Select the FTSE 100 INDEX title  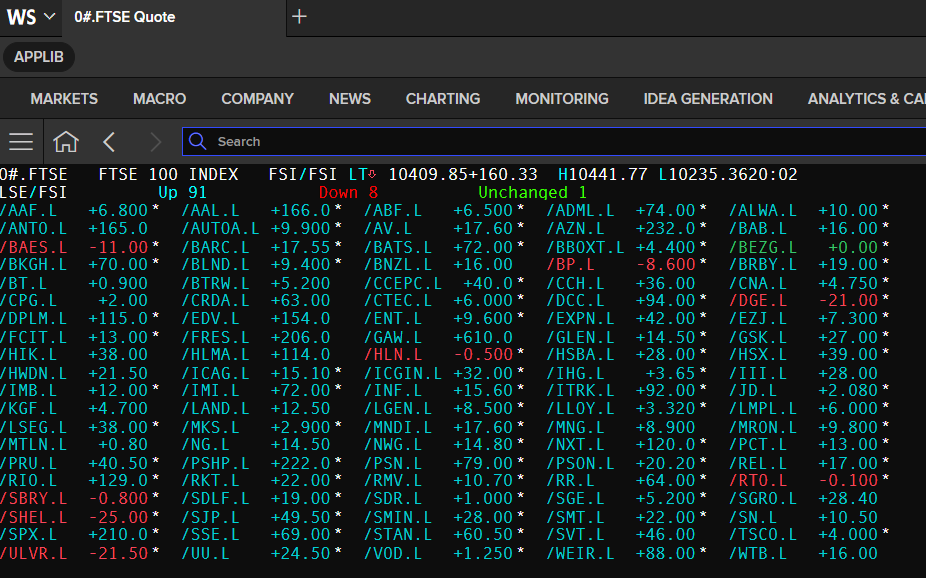[168, 175]
